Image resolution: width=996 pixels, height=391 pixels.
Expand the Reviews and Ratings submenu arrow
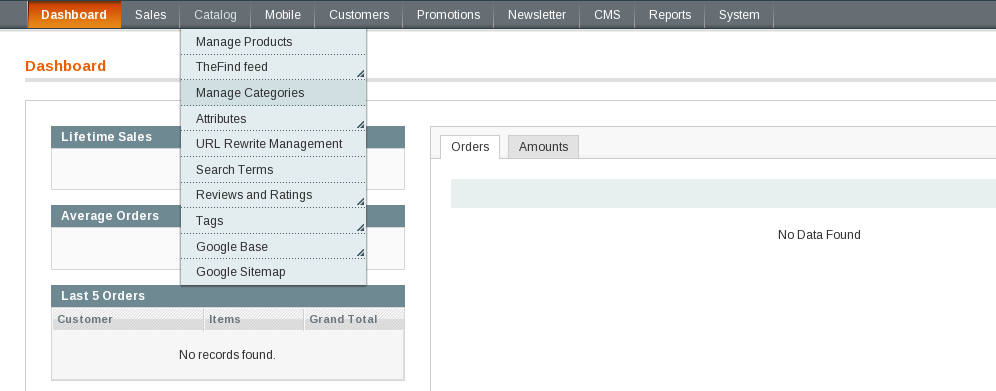click(360, 202)
